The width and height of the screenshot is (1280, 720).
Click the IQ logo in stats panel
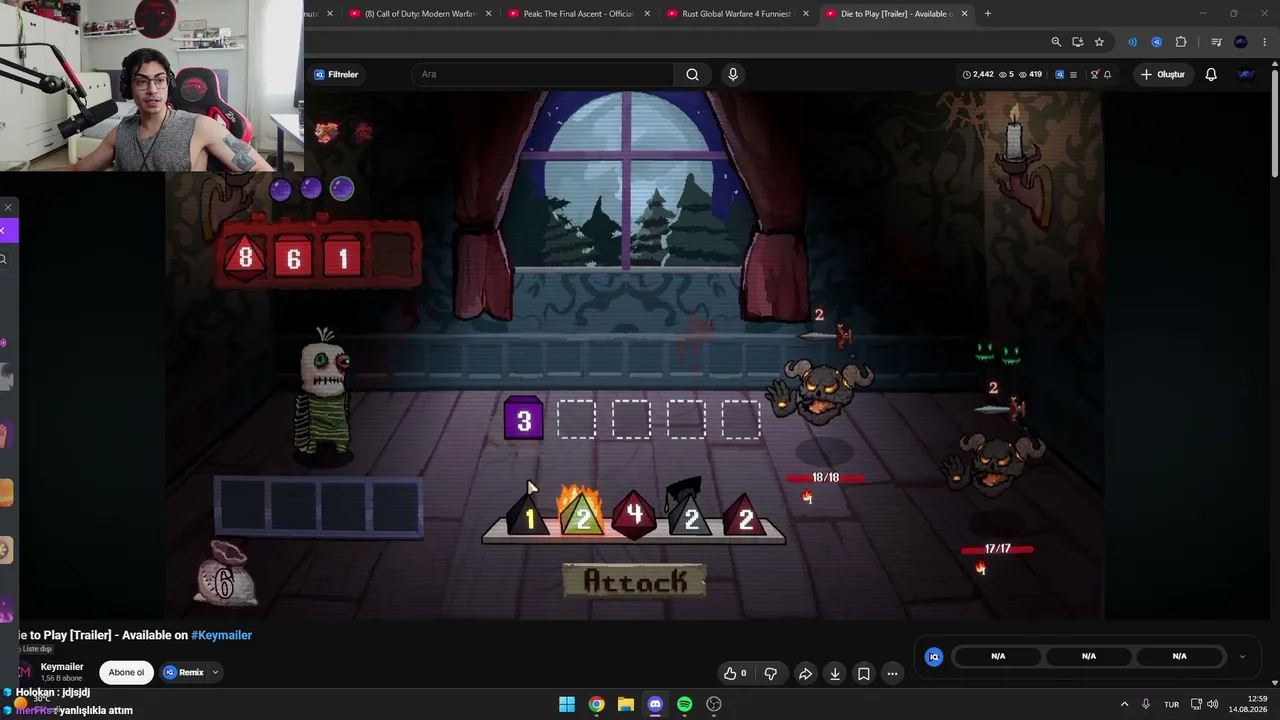point(934,657)
